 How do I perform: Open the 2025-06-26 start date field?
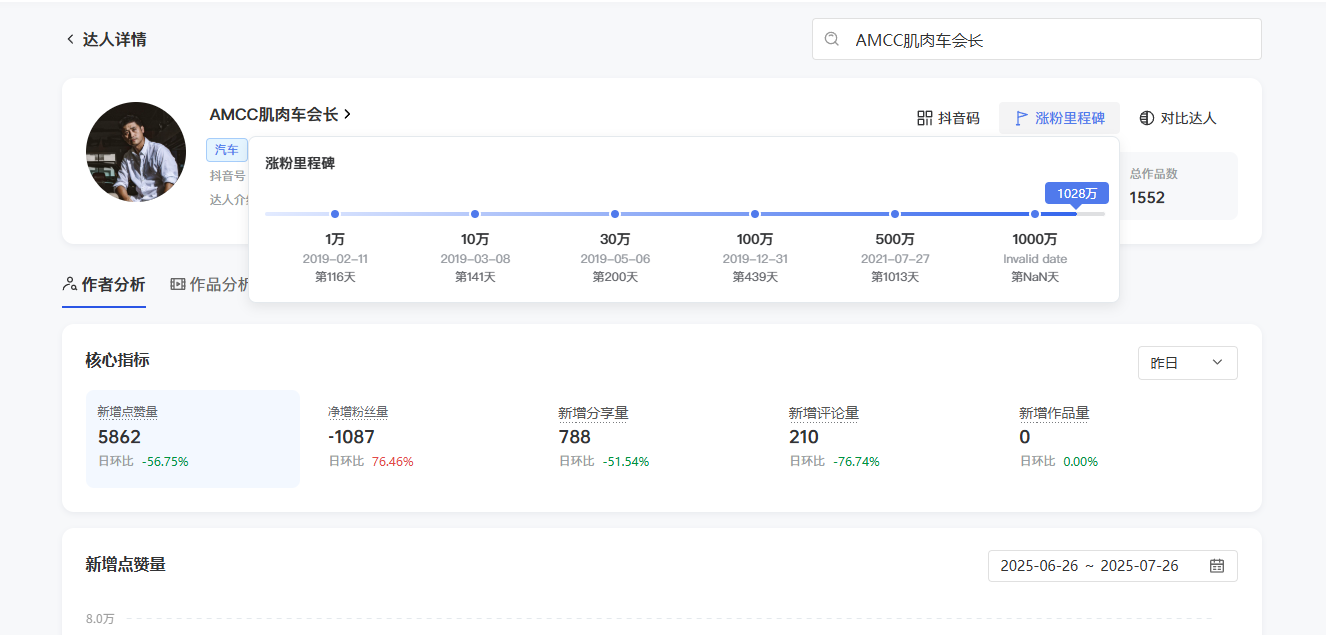[x=1039, y=566]
